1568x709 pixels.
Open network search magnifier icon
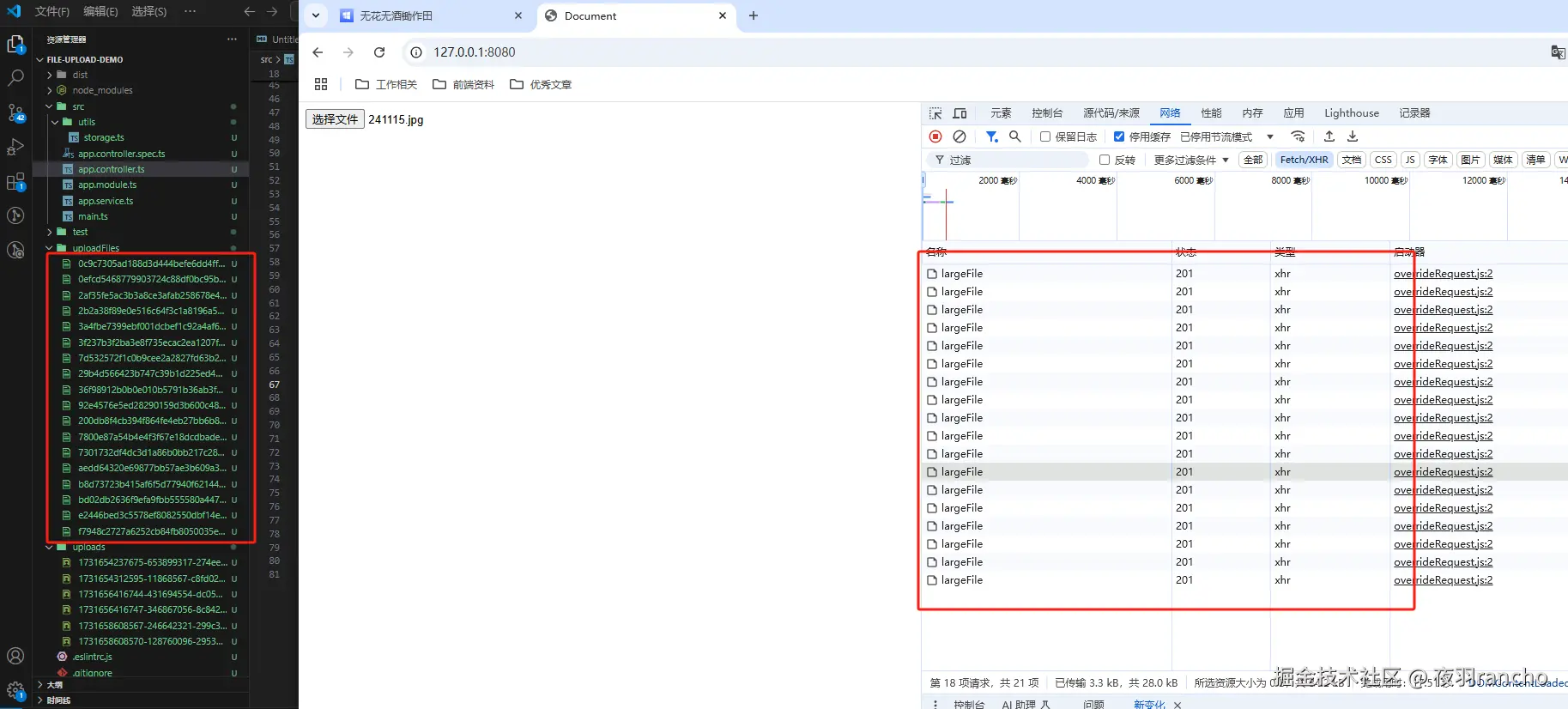pos(1015,136)
